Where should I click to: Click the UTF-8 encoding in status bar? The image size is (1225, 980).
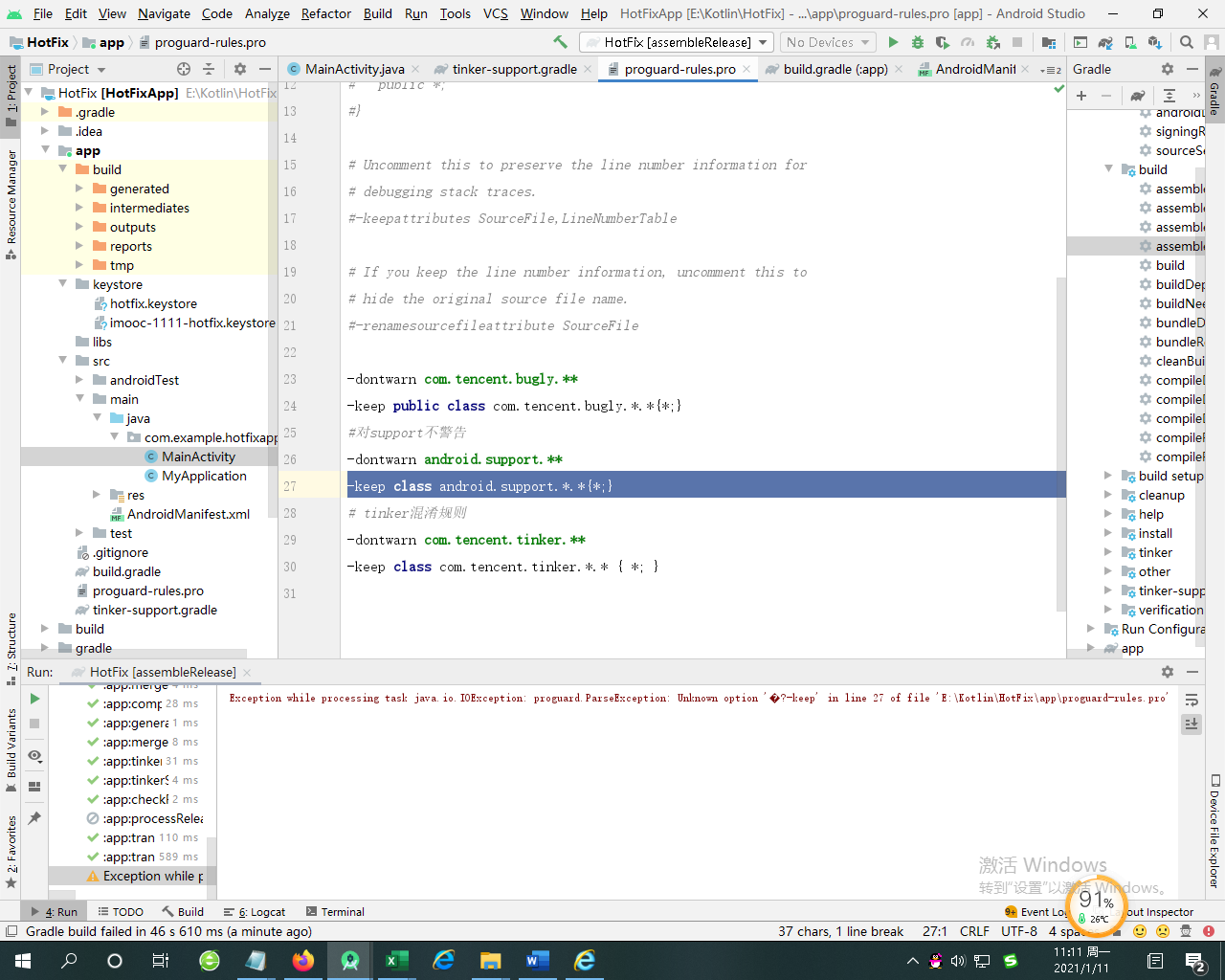[1019, 931]
